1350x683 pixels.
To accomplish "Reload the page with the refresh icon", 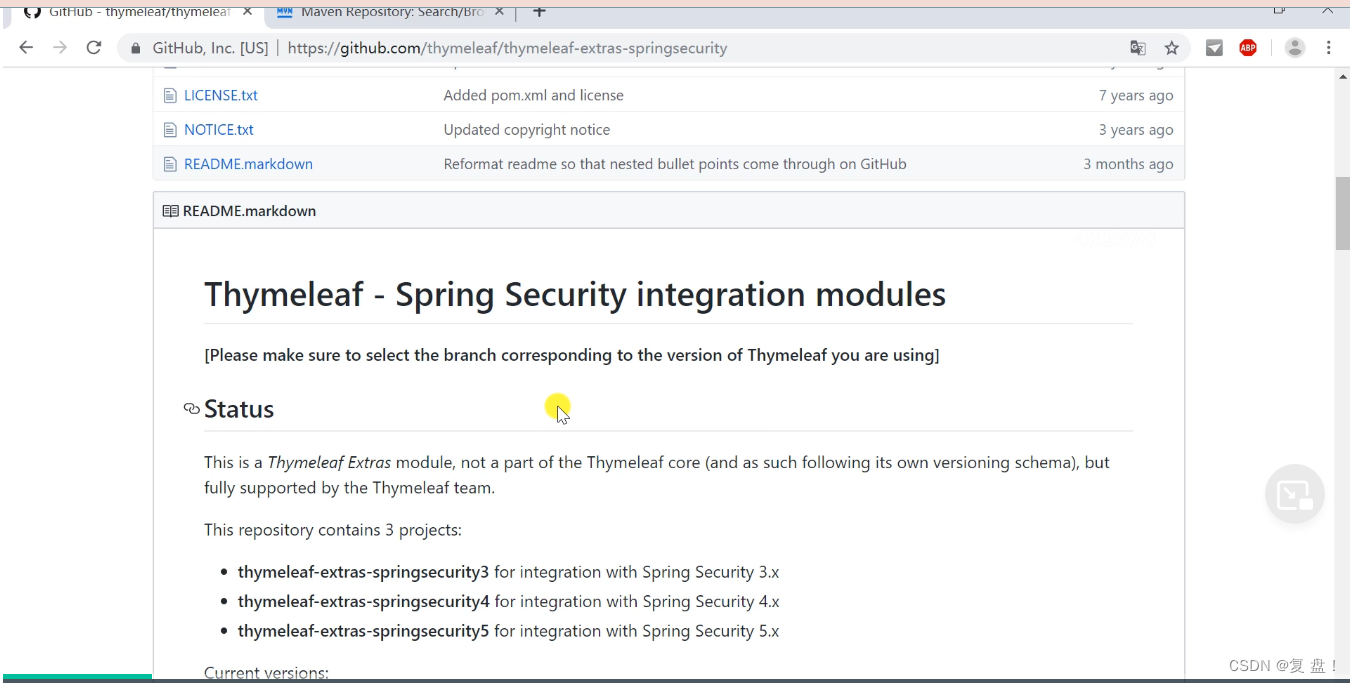I will click(x=94, y=48).
